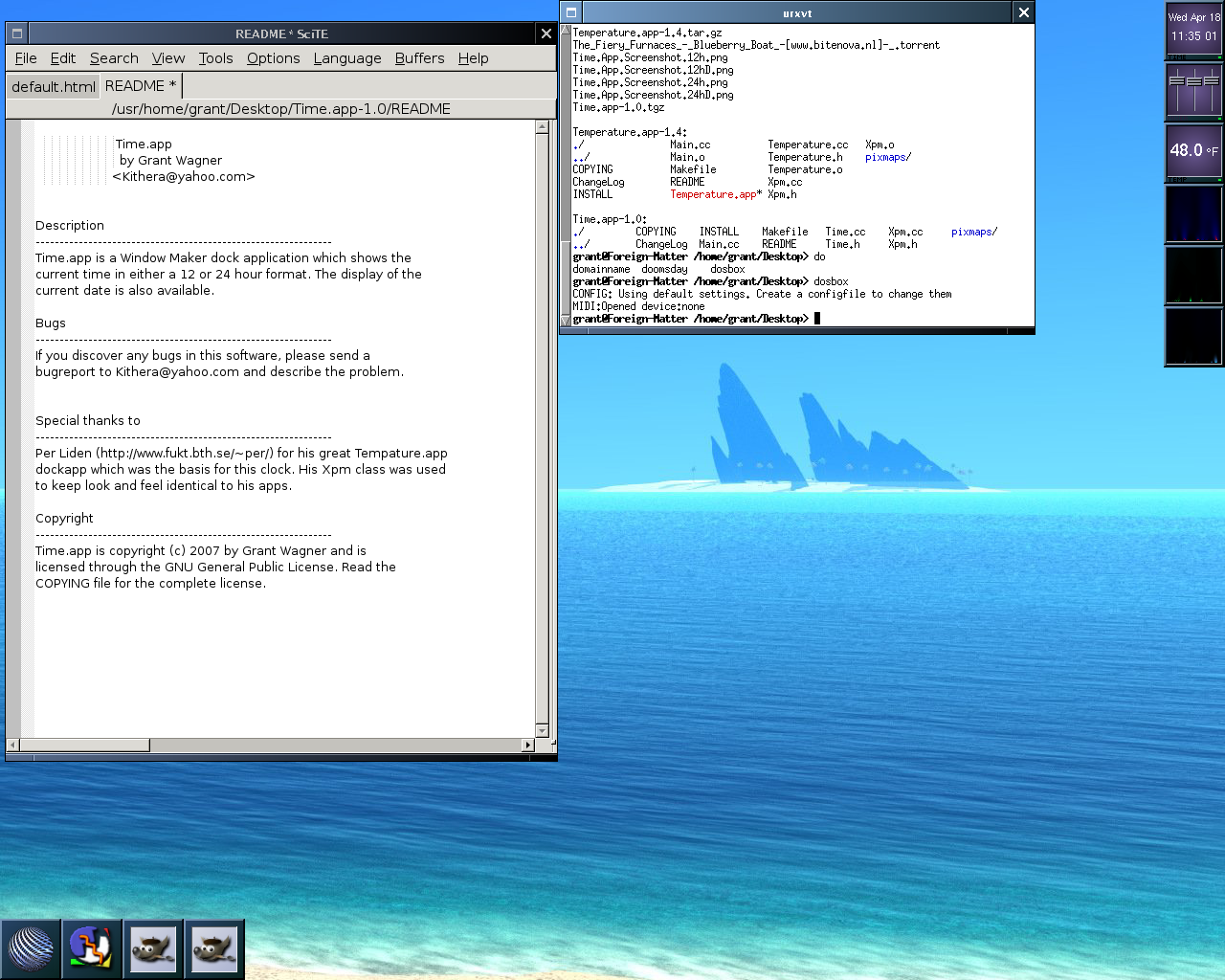The image size is (1225, 980).
Task: Switch to the default.html tab
Action: coord(54,86)
